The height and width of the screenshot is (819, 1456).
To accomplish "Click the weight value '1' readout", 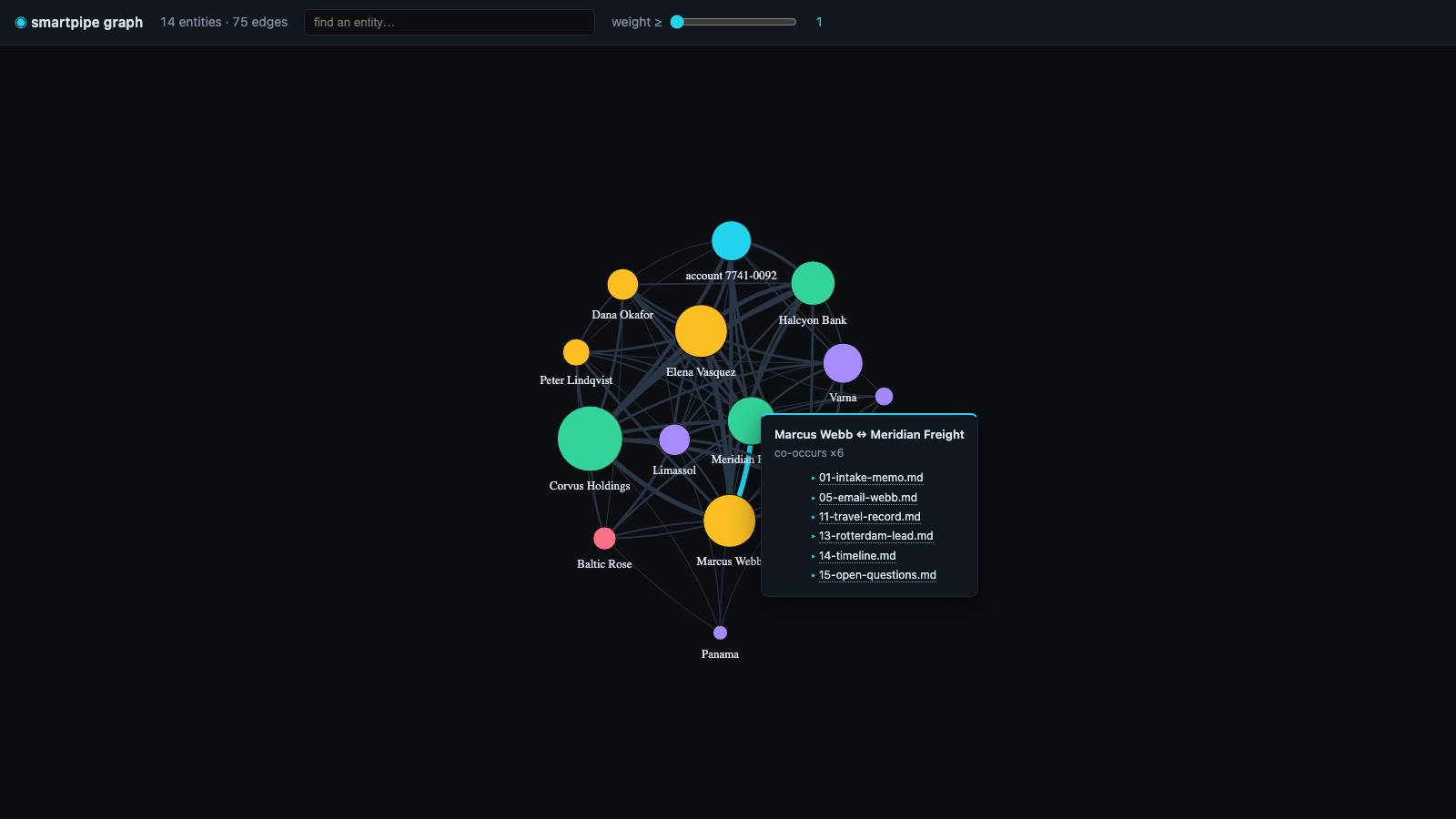I will tap(819, 22).
